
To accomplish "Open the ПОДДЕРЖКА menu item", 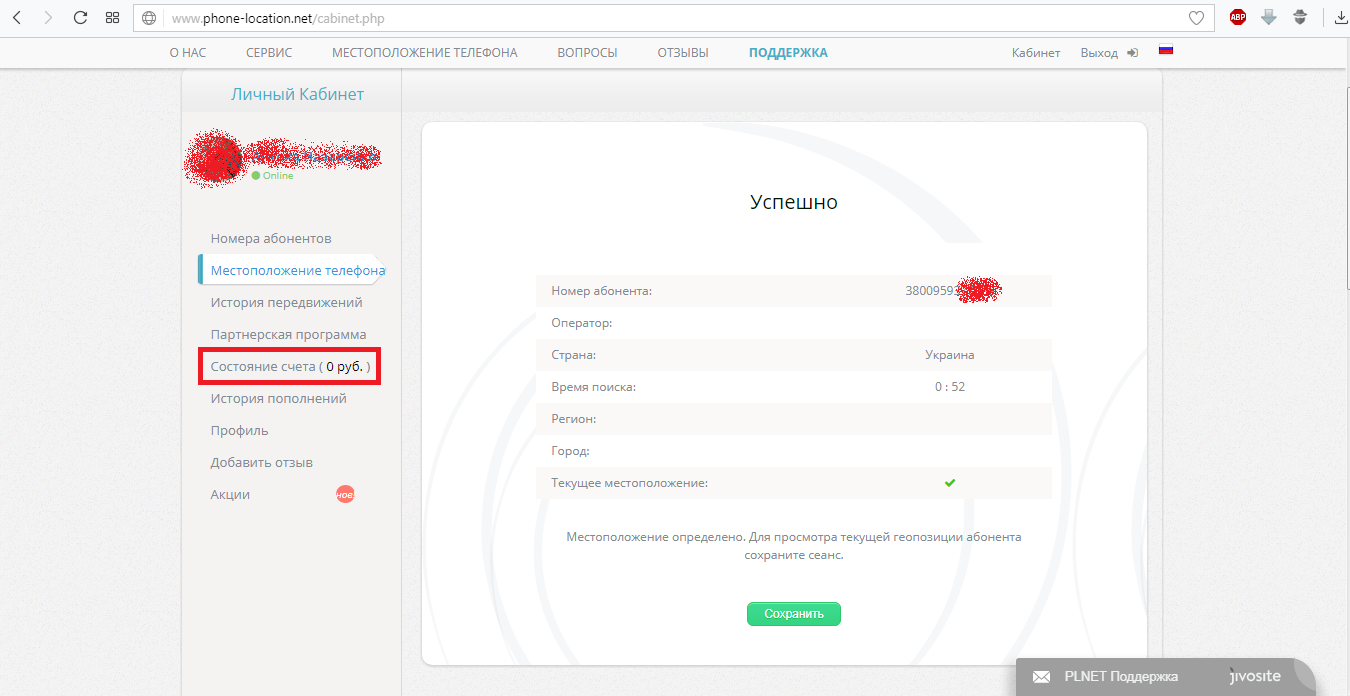I will (788, 53).
